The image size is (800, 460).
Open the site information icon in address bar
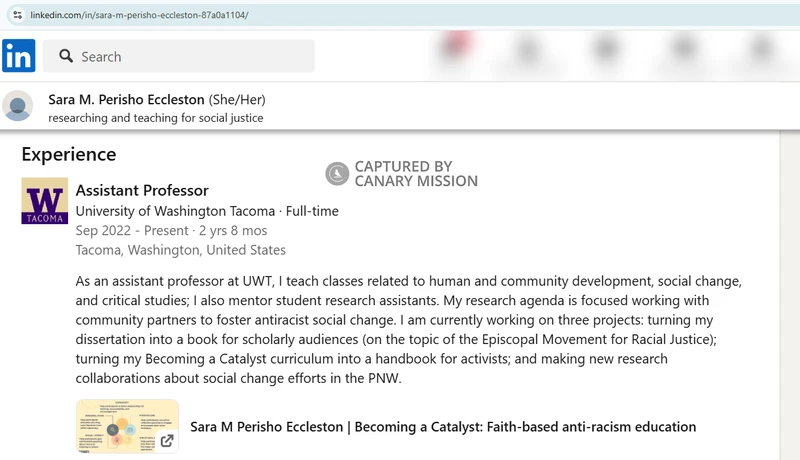coord(17,15)
